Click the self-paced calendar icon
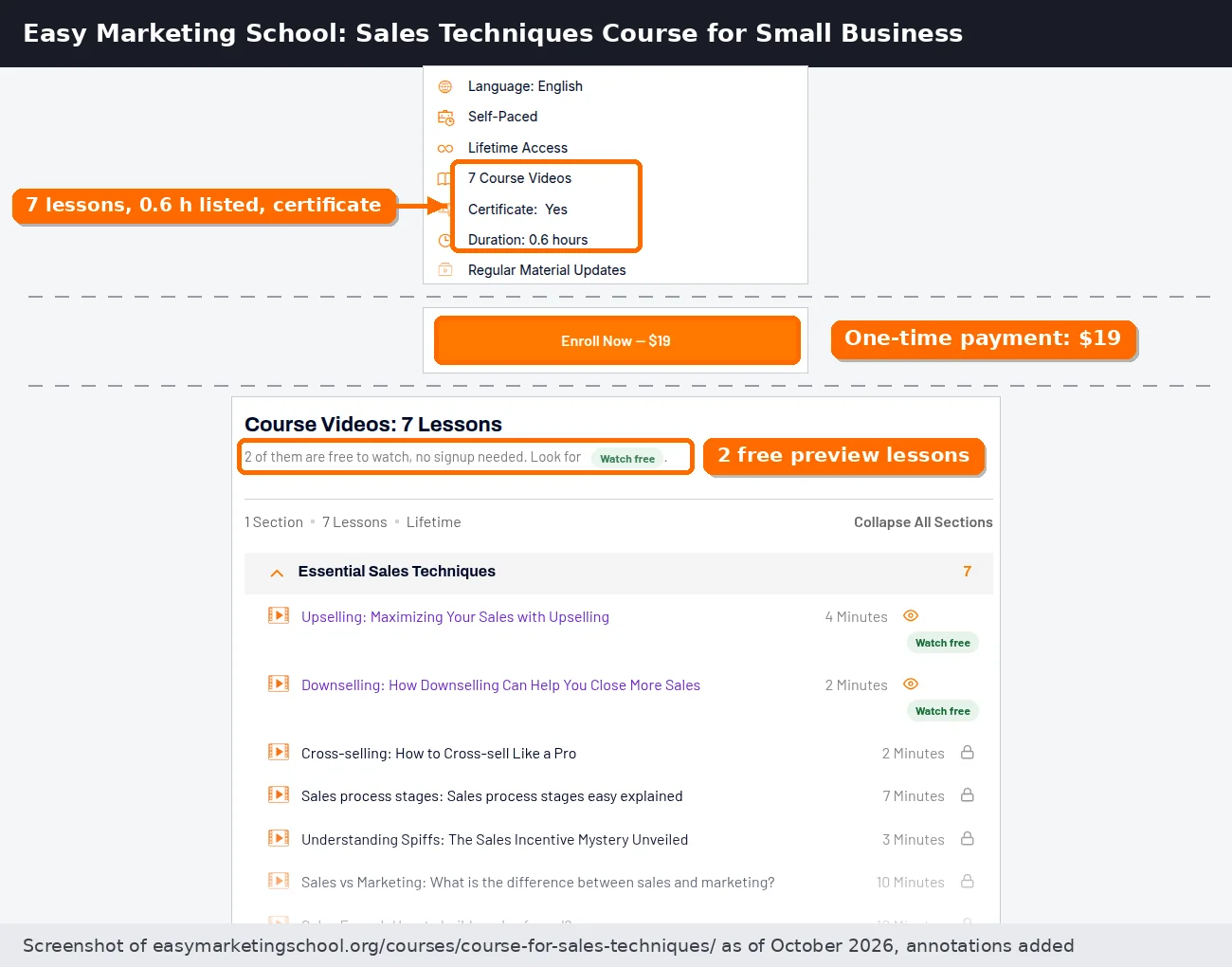The width and height of the screenshot is (1232, 967). (x=445, y=118)
